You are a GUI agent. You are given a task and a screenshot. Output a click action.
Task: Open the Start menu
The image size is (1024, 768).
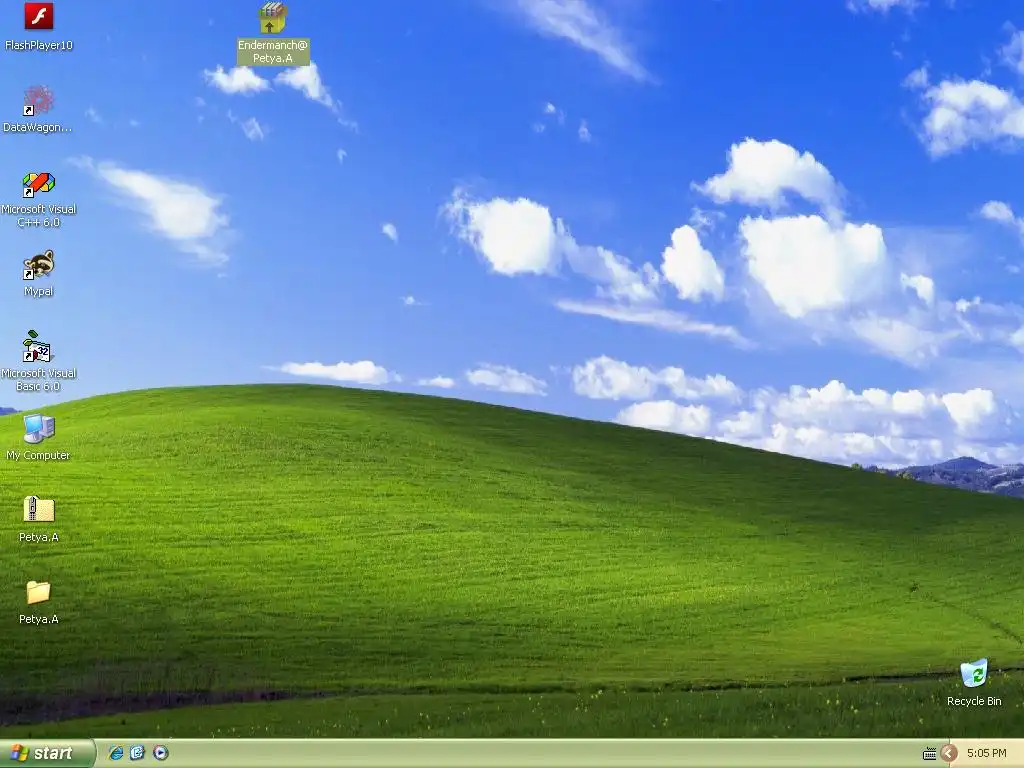pyautogui.click(x=47, y=753)
